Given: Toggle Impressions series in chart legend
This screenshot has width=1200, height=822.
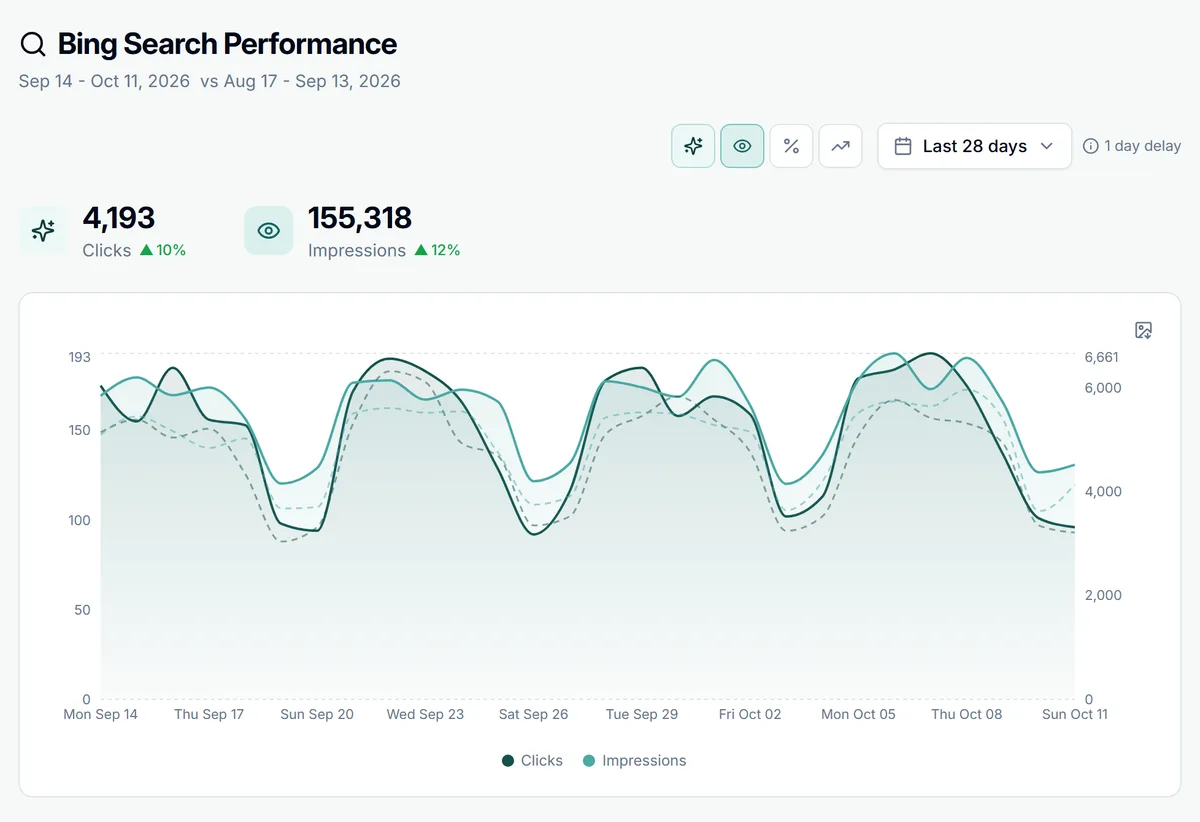Looking at the screenshot, I should (x=634, y=761).
